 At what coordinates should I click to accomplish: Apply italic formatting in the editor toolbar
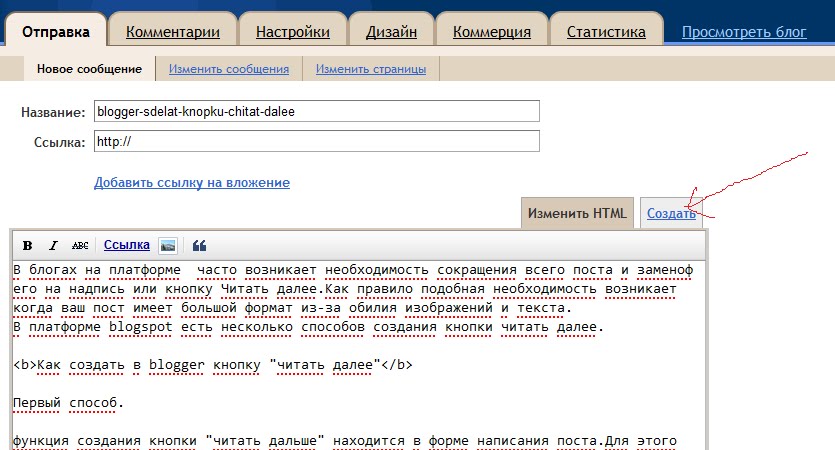[x=53, y=246]
